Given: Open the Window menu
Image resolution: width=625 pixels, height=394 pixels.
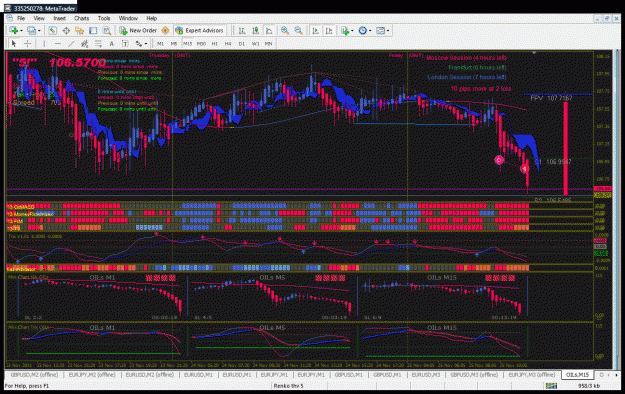Looking at the screenshot, I should [128, 18].
